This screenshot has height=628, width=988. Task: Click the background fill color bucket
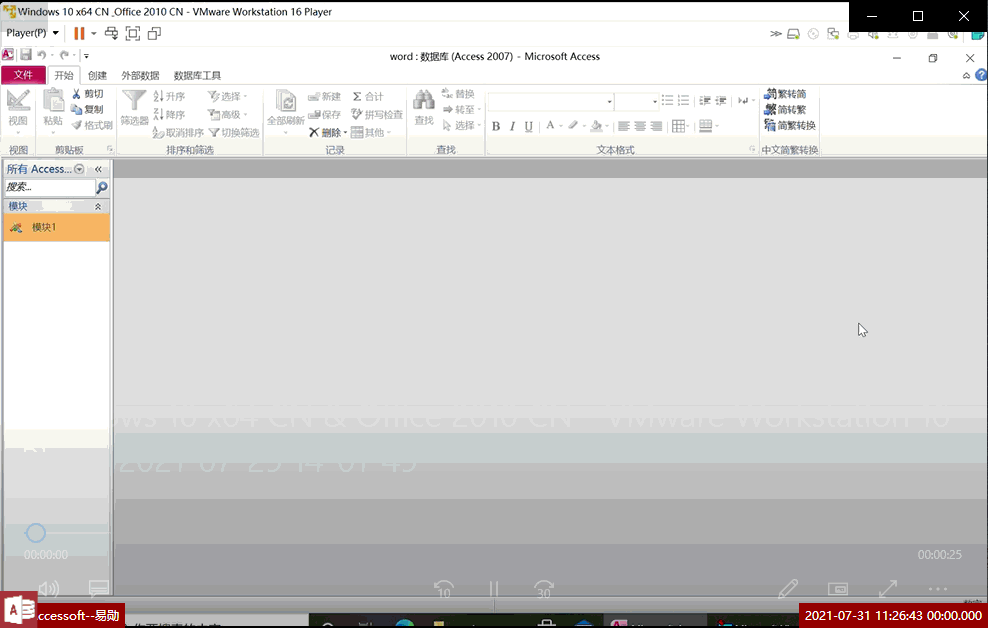click(x=596, y=125)
